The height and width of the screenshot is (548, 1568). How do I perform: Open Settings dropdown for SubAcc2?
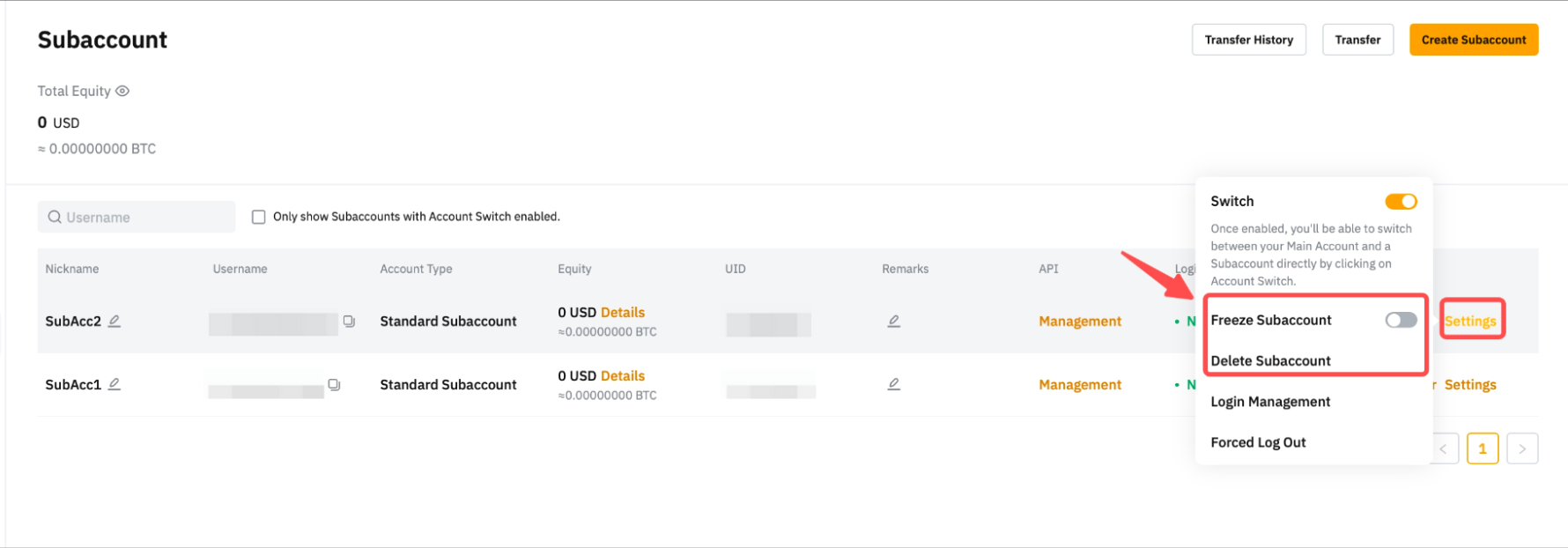click(x=1470, y=321)
